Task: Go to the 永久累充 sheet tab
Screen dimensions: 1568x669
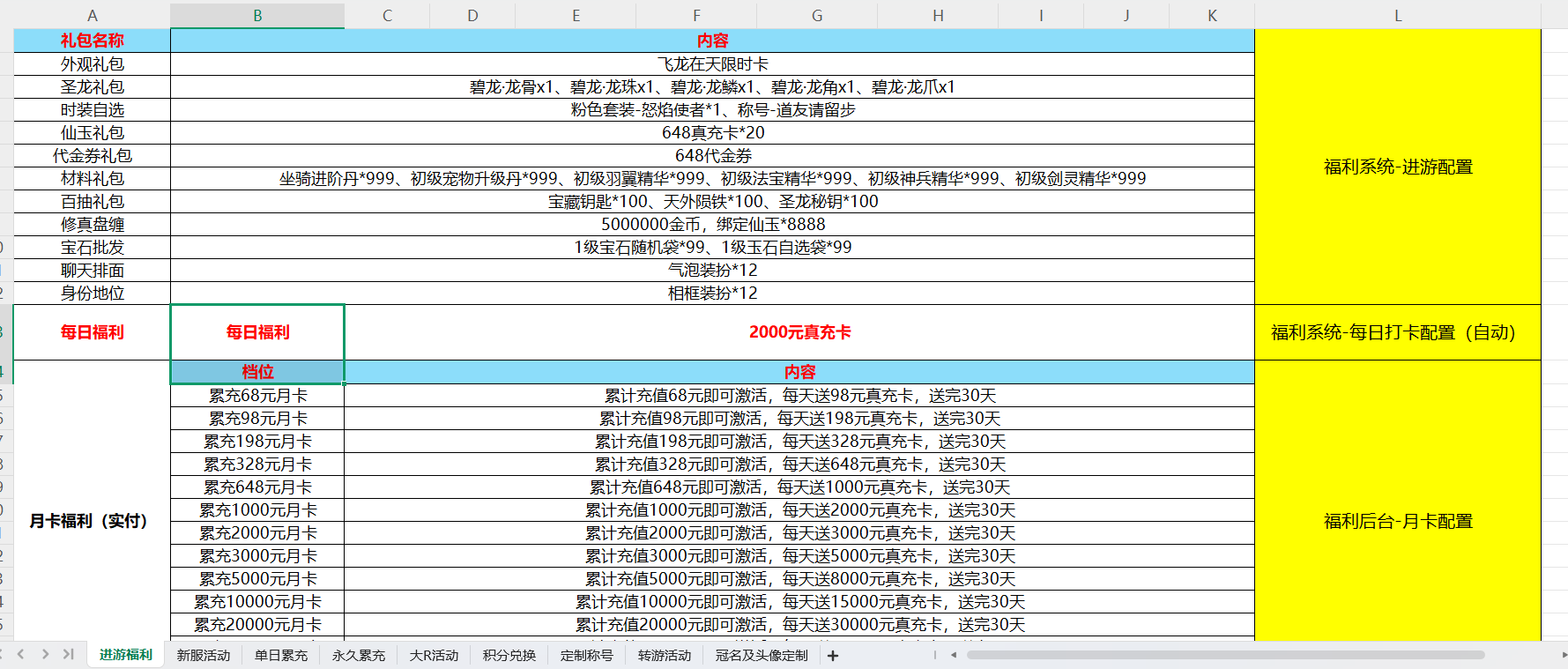Action: [x=359, y=656]
